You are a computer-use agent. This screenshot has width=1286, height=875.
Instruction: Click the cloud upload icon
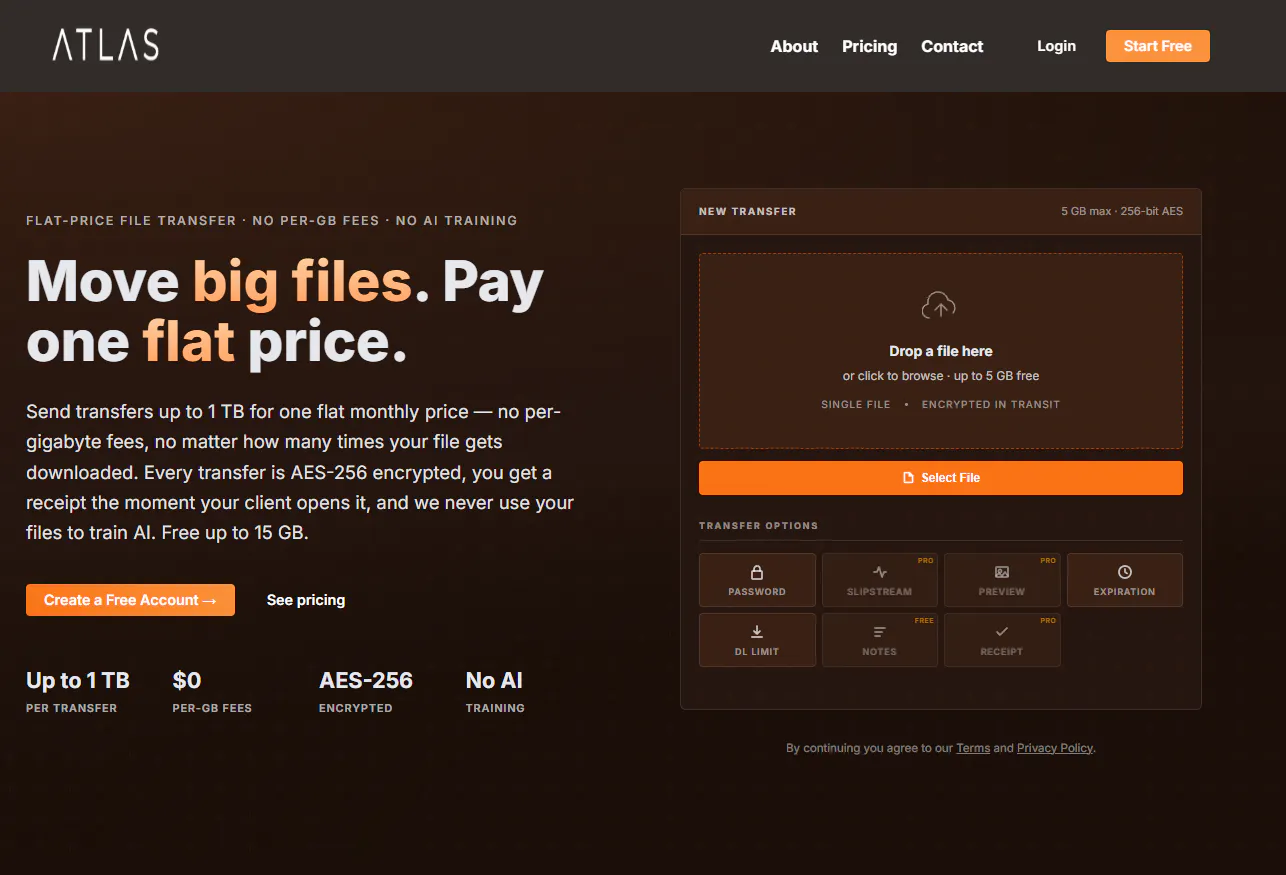[939, 305]
